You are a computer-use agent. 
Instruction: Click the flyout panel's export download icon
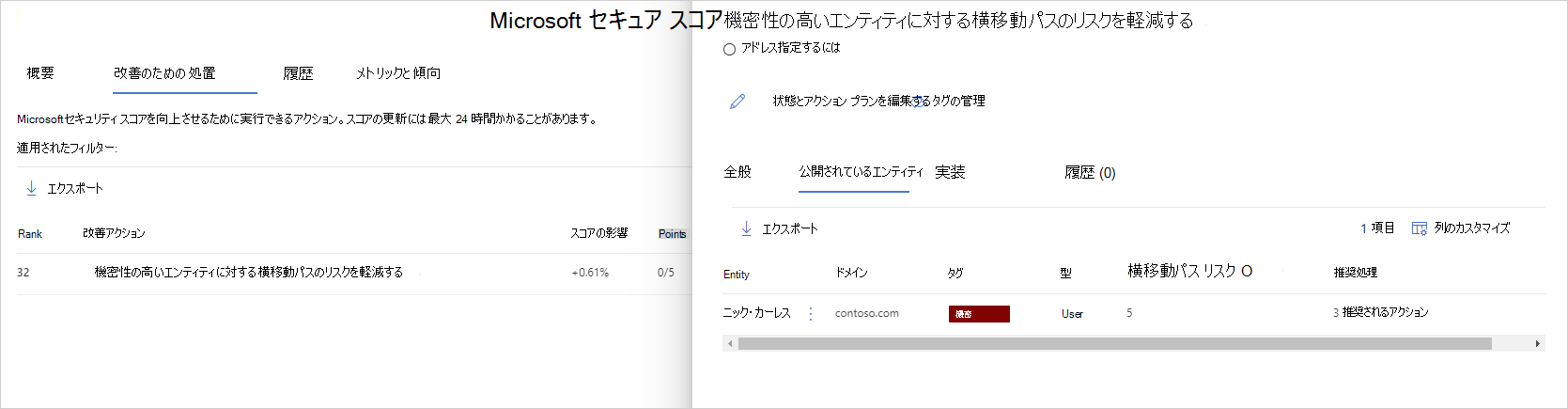click(x=747, y=228)
